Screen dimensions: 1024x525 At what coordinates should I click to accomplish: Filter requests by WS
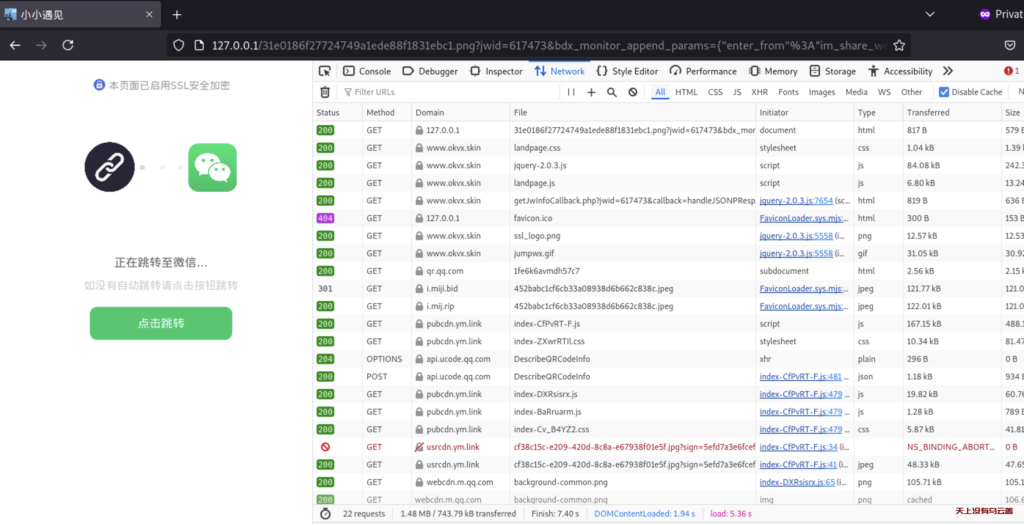(x=884, y=92)
